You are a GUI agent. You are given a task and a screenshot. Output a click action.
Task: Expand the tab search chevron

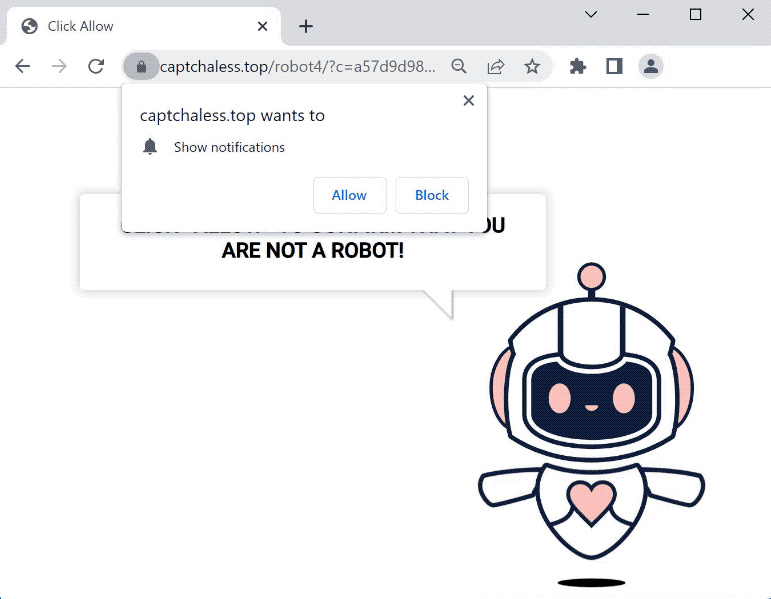591,14
